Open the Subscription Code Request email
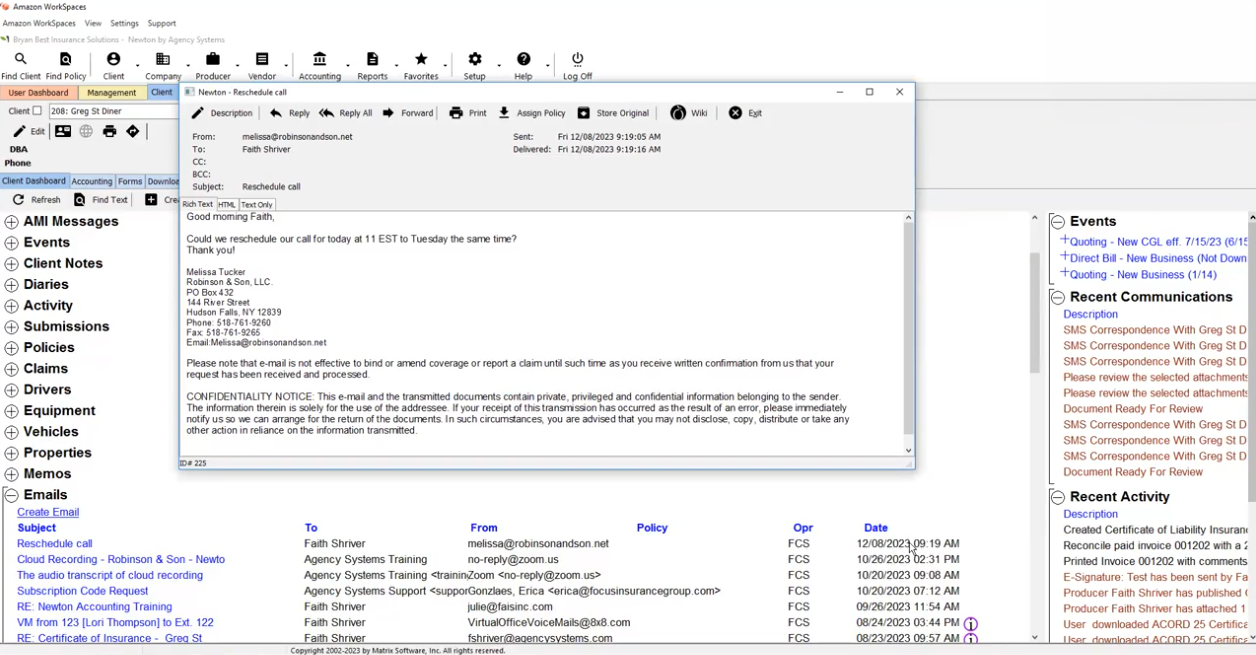1256x655 pixels. pos(82,591)
